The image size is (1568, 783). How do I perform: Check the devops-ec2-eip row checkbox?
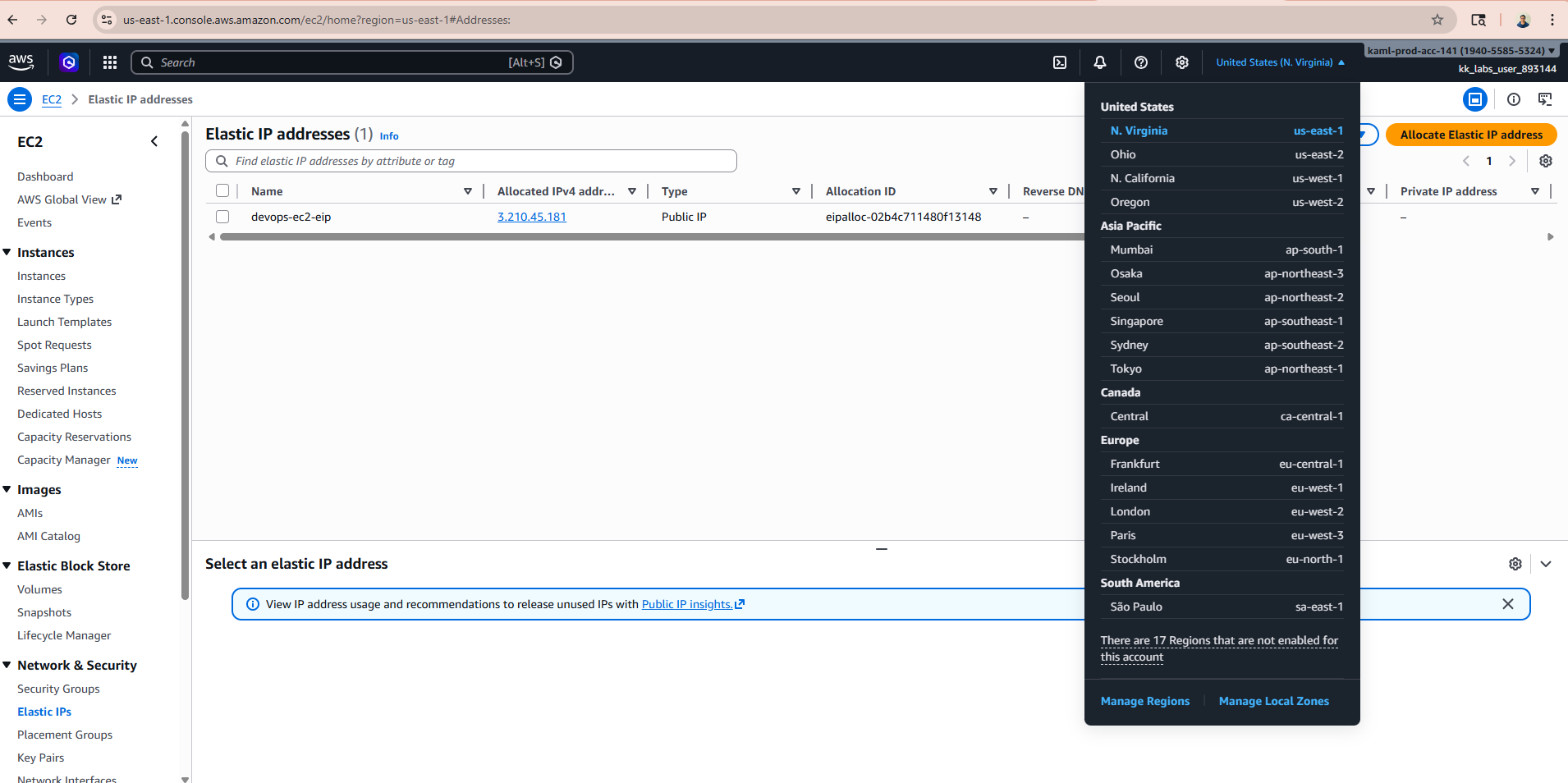point(222,217)
